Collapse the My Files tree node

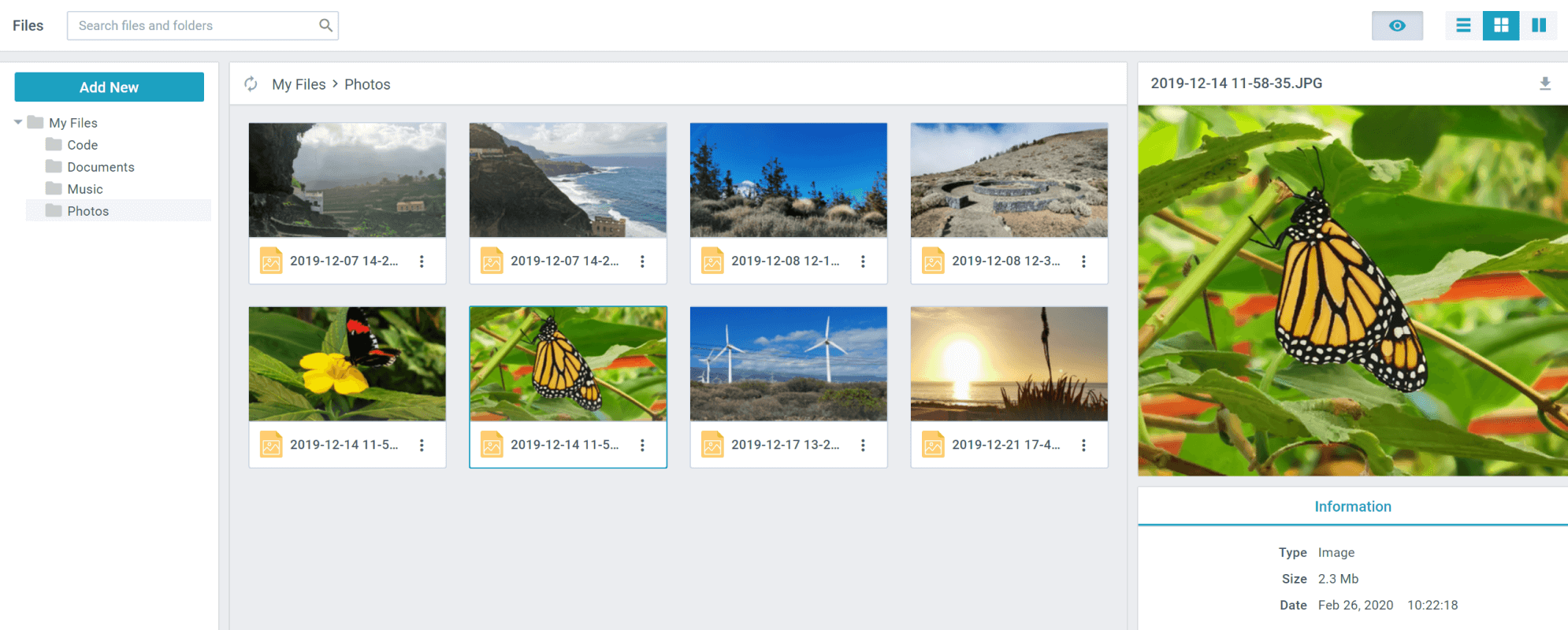[18, 123]
